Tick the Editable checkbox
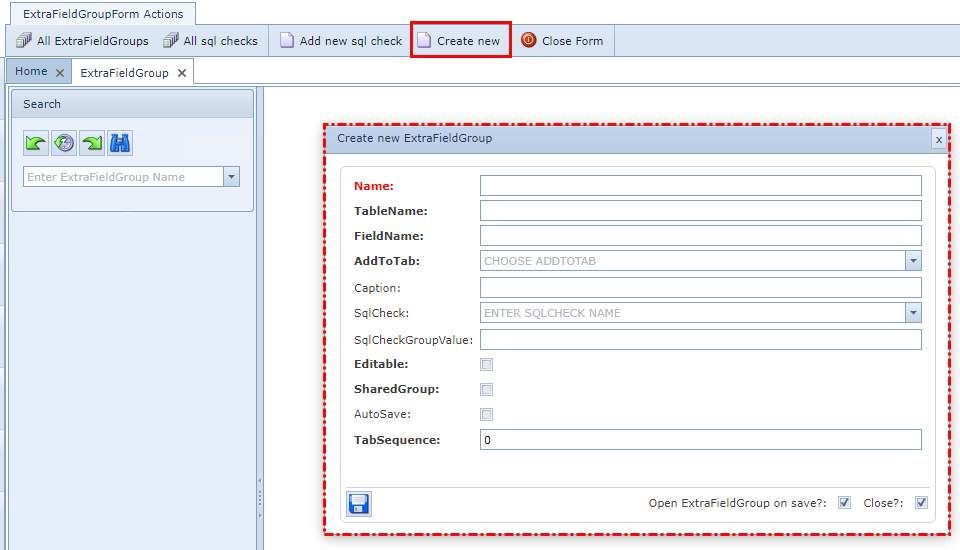The height and width of the screenshot is (550, 960). [x=487, y=365]
